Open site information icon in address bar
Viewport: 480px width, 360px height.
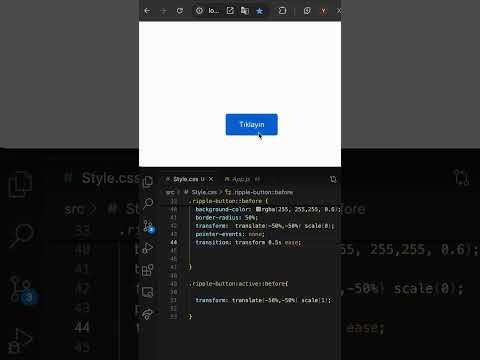point(199,11)
